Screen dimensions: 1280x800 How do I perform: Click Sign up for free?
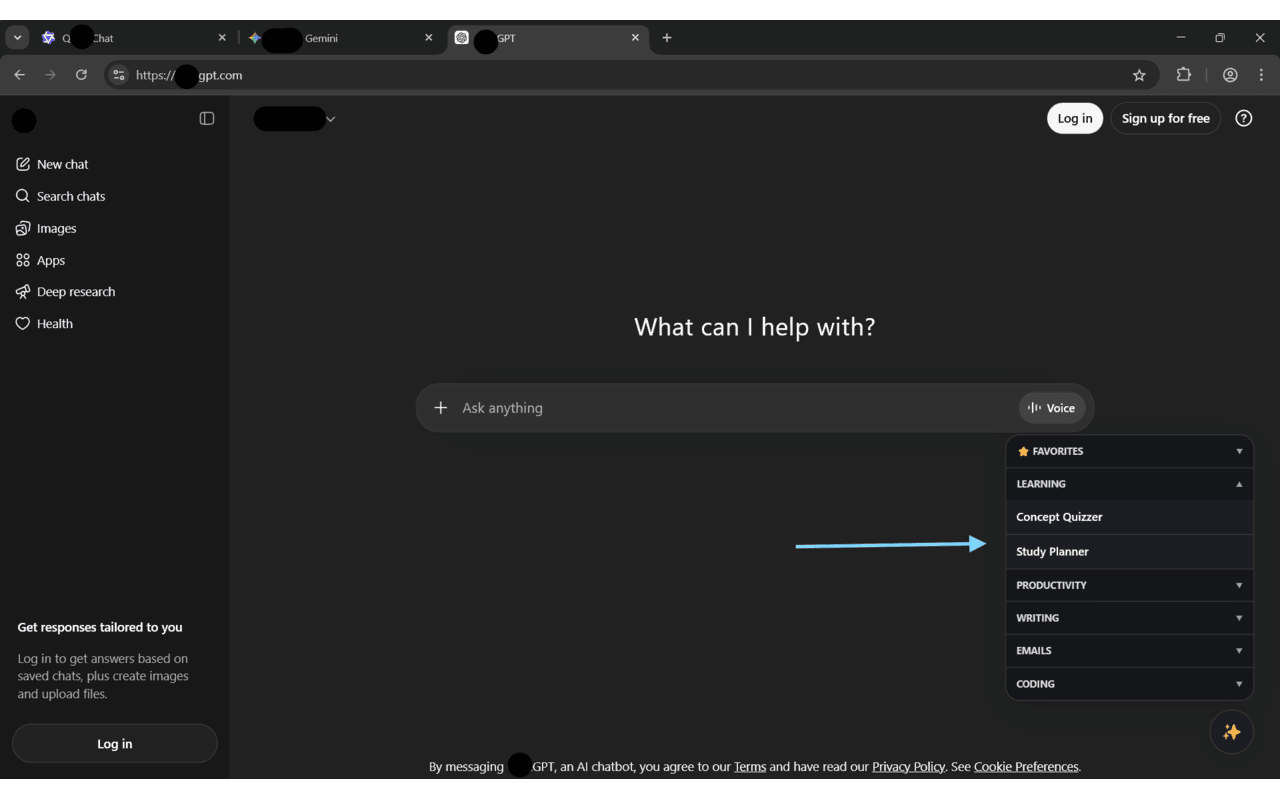pyautogui.click(x=1165, y=118)
